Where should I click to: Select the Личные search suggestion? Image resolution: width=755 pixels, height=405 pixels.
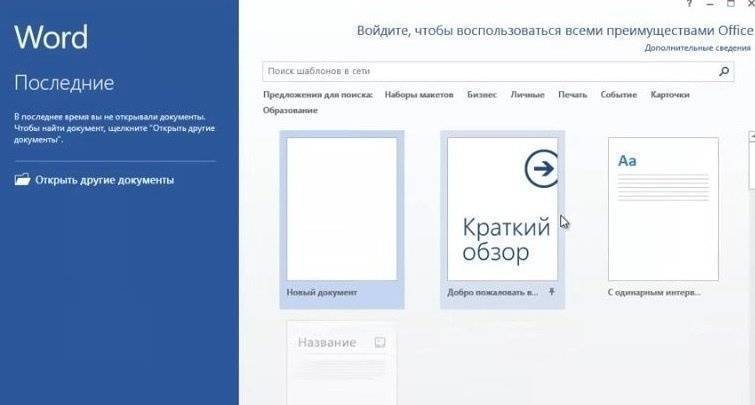(x=527, y=95)
